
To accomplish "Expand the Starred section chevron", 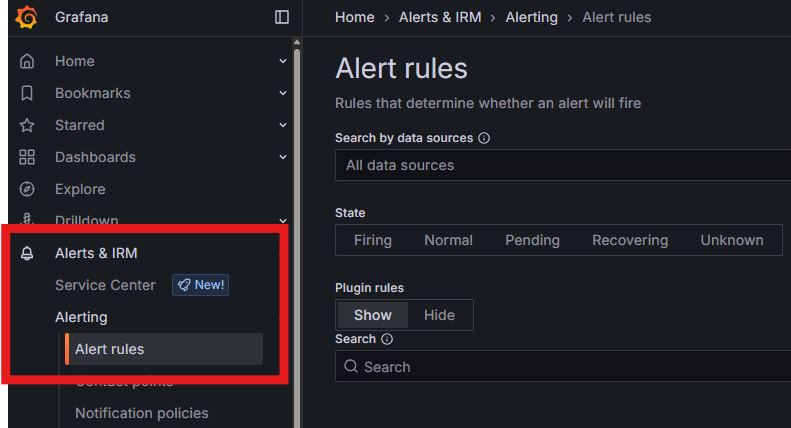I will tap(283, 125).
